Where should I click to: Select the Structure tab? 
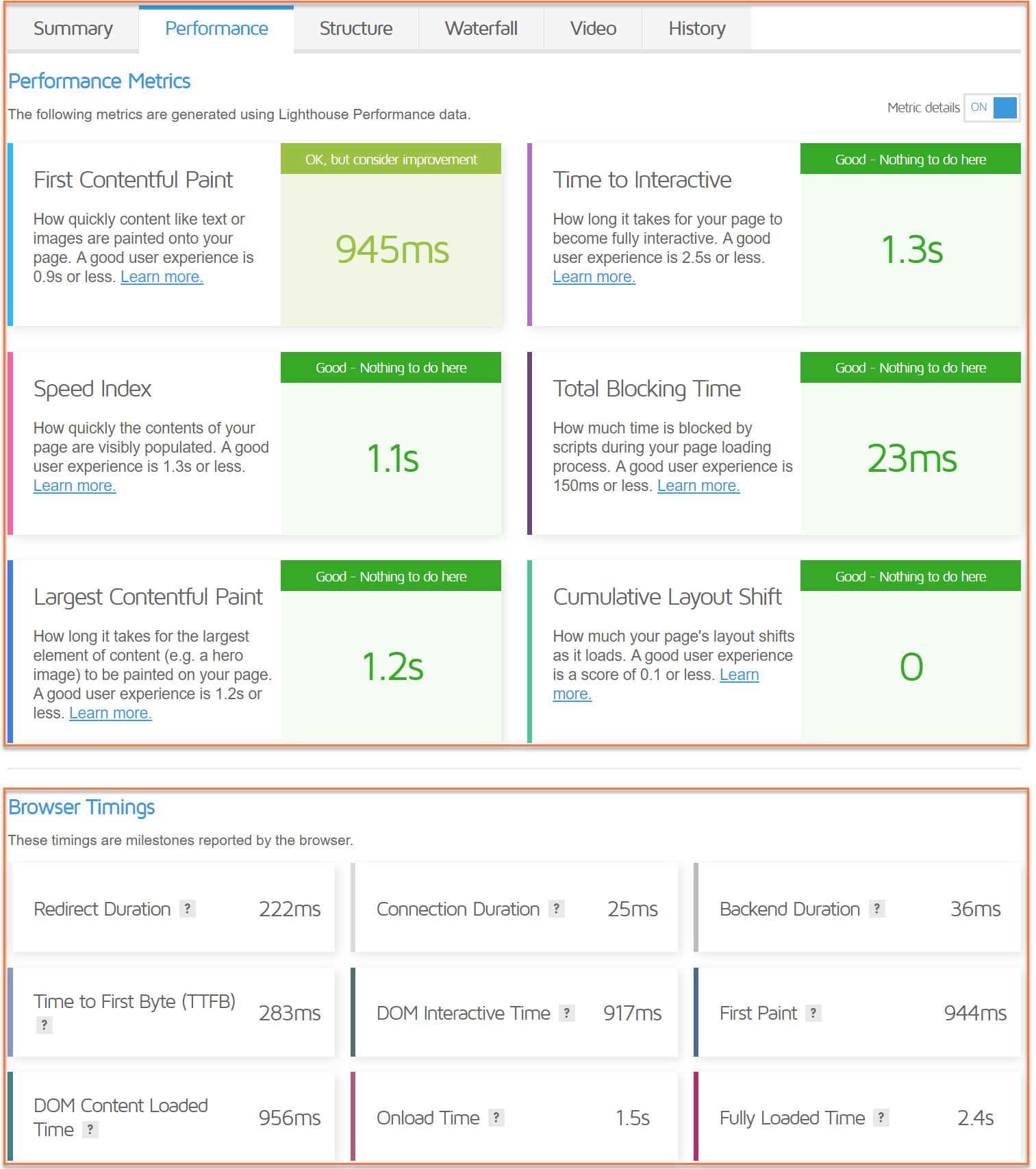coord(356,29)
